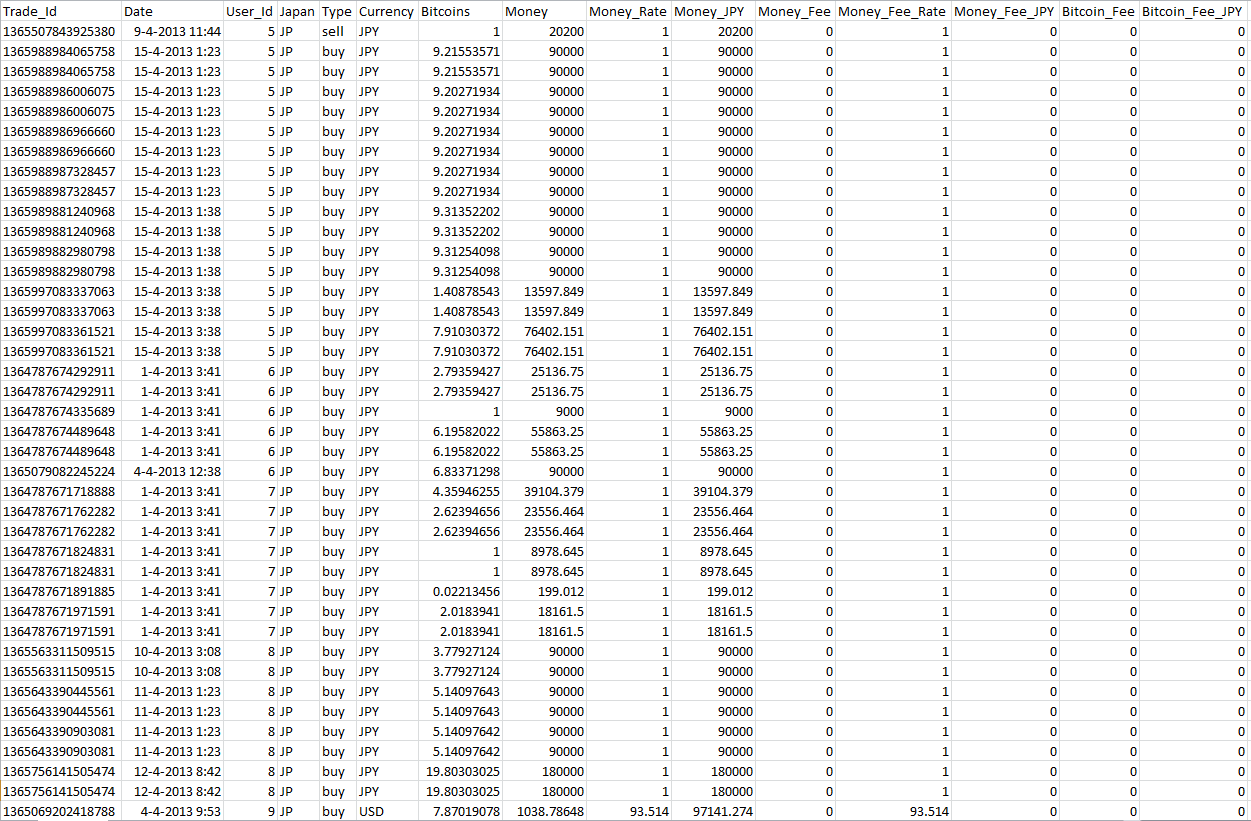Click the Money_JPY column header
The height and width of the screenshot is (821, 1251).
(x=713, y=11)
